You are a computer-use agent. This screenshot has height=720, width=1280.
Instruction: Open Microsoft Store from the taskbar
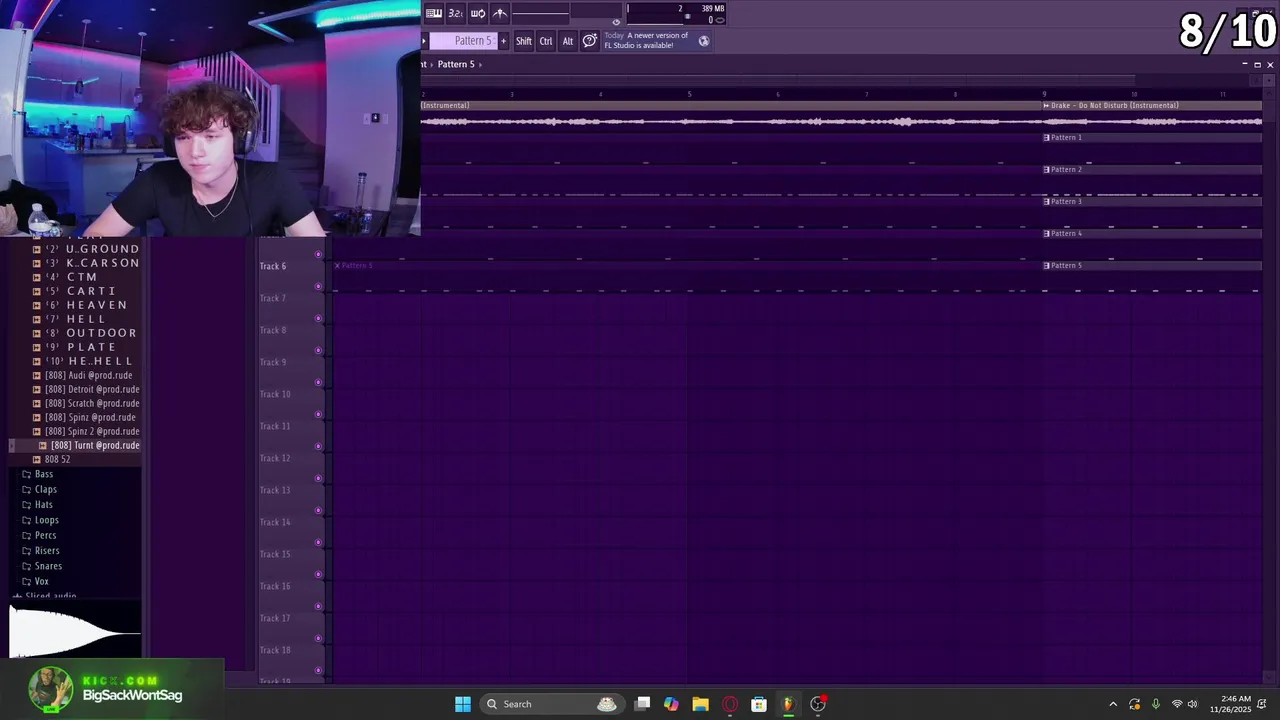[x=759, y=704]
